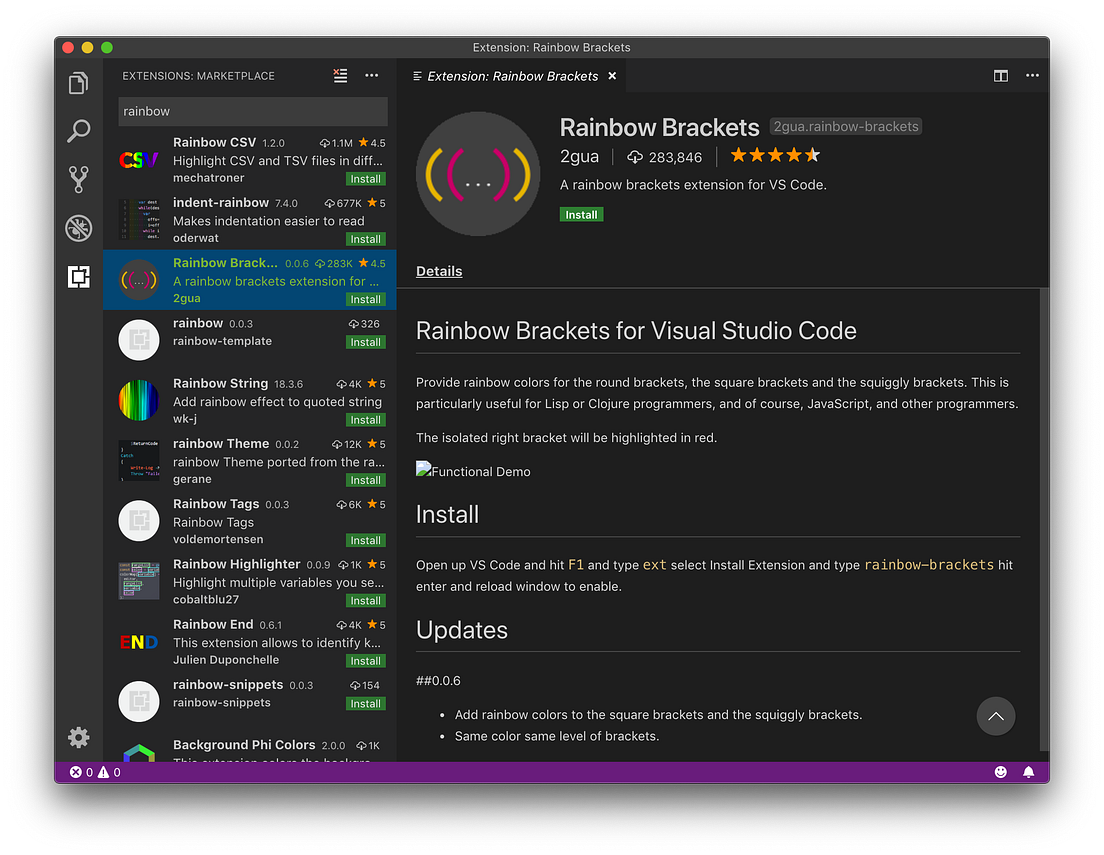1104x855 pixels.
Task: Clear extensions search results icon
Action: point(340,75)
